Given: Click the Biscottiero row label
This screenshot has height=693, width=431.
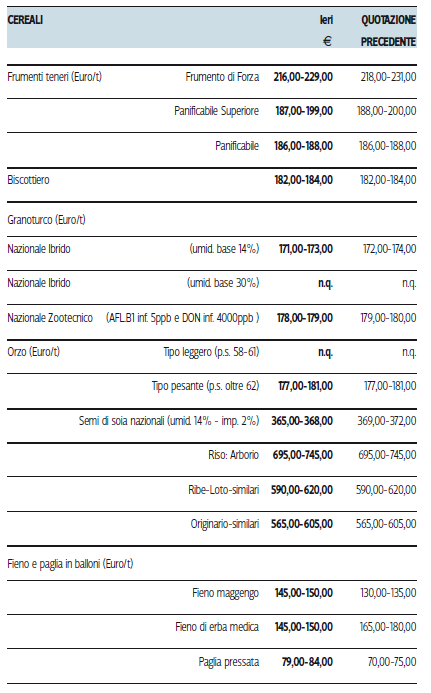Looking at the screenshot, I should click(x=28, y=180).
